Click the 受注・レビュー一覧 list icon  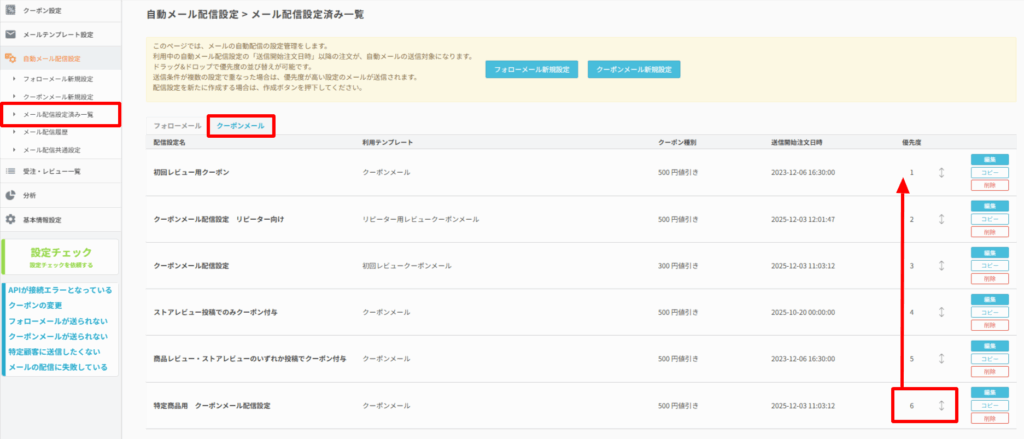click(x=10, y=171)
